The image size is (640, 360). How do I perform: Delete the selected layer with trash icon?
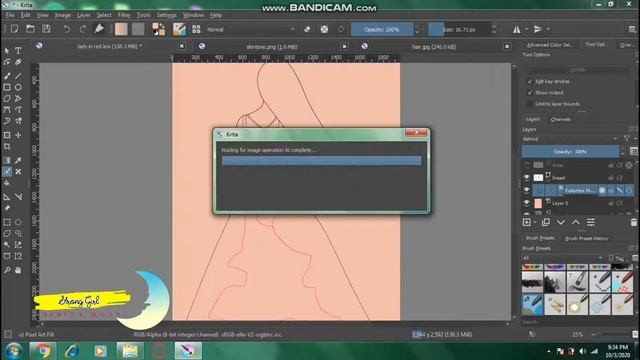click(633, 222)
